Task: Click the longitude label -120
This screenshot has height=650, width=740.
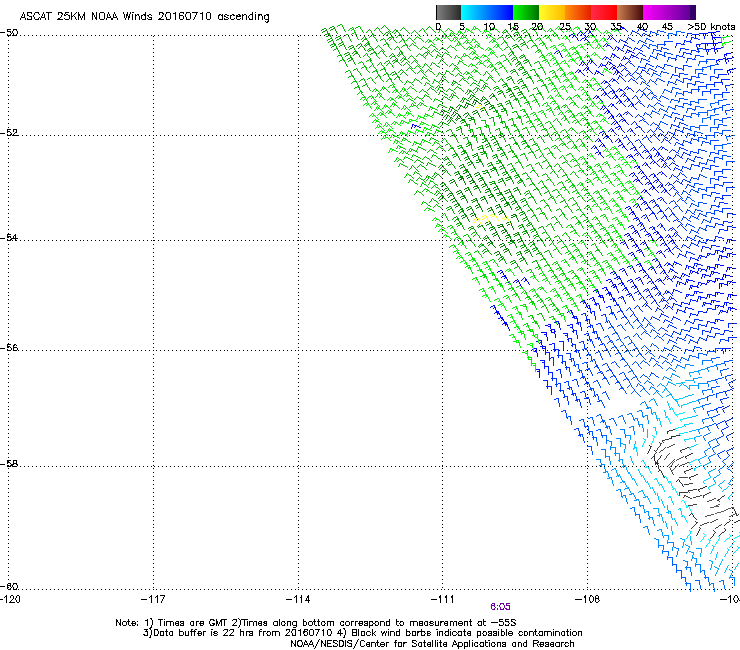Action: (x=10, y=599)
